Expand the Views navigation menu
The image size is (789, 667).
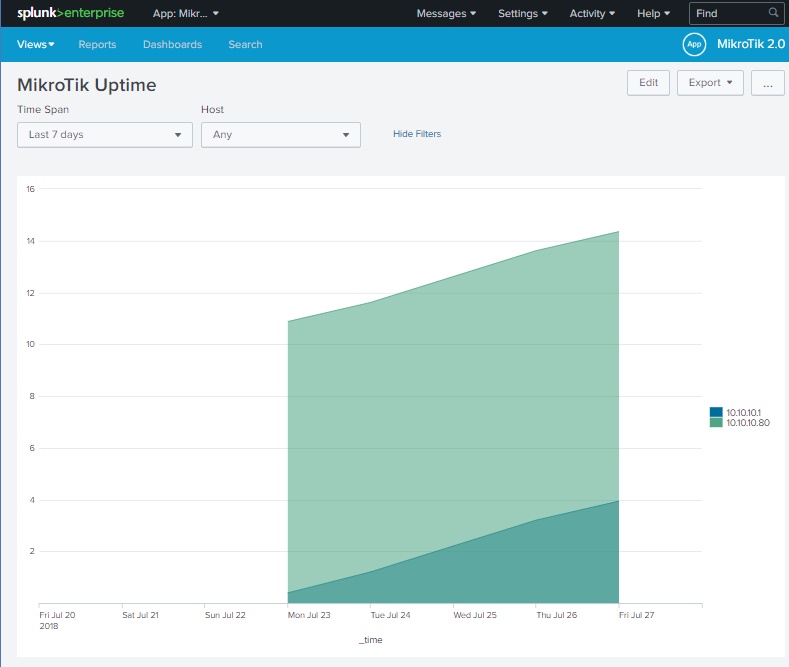pyautogui.click(x=36, y=44)
